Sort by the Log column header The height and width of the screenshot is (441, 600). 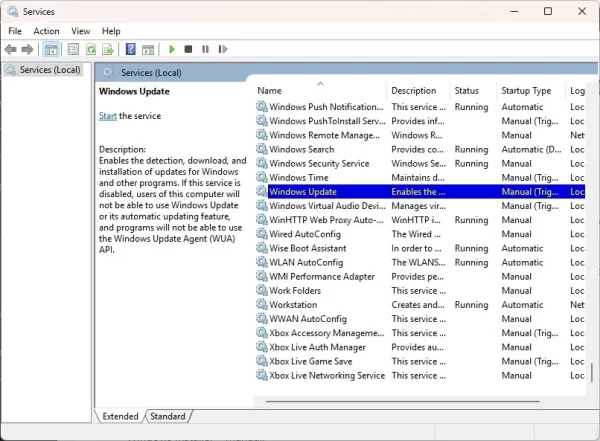(x=576, y=90)
